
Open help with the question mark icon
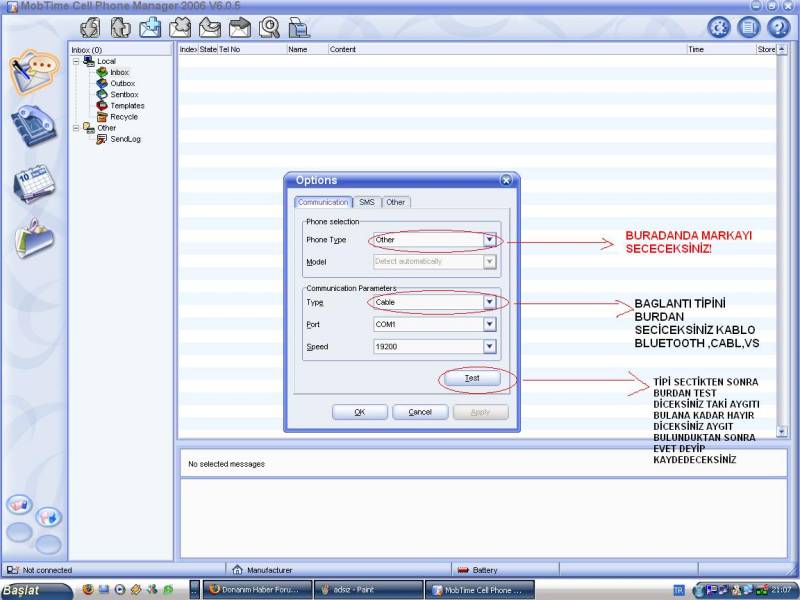click(779, 27)
